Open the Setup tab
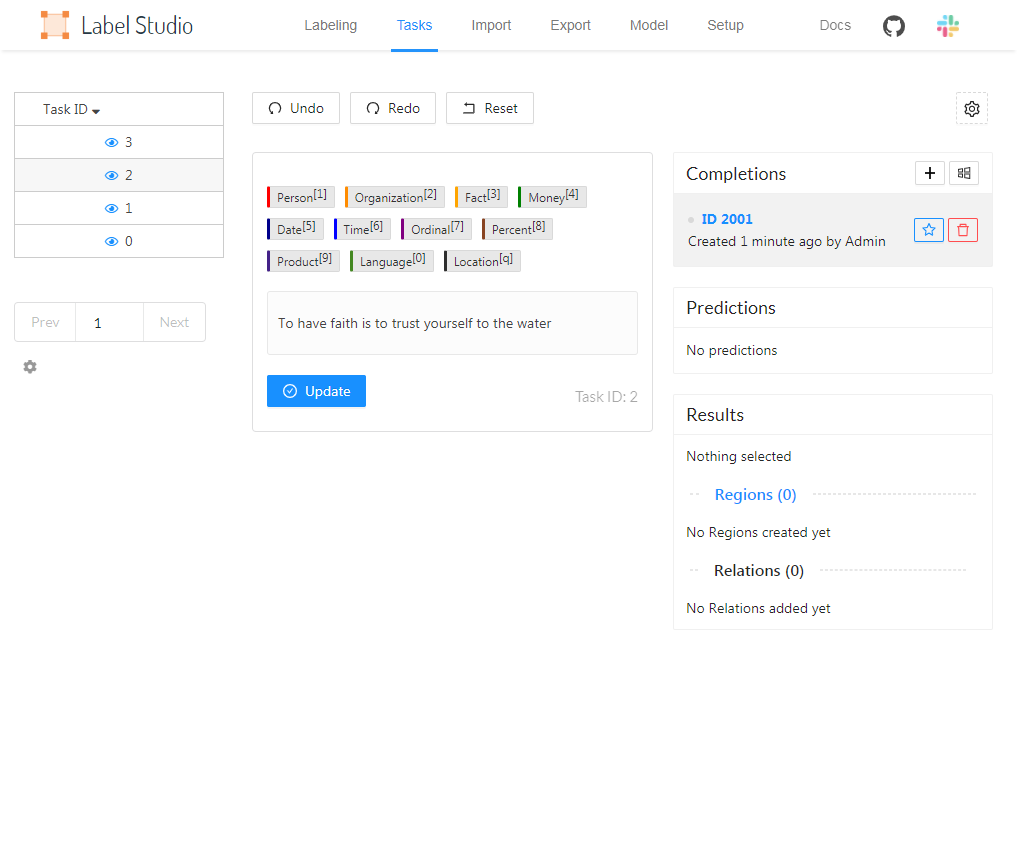The width and height of the screenshot is (1017, 866). pyautogui.click(x=725, y=25)
